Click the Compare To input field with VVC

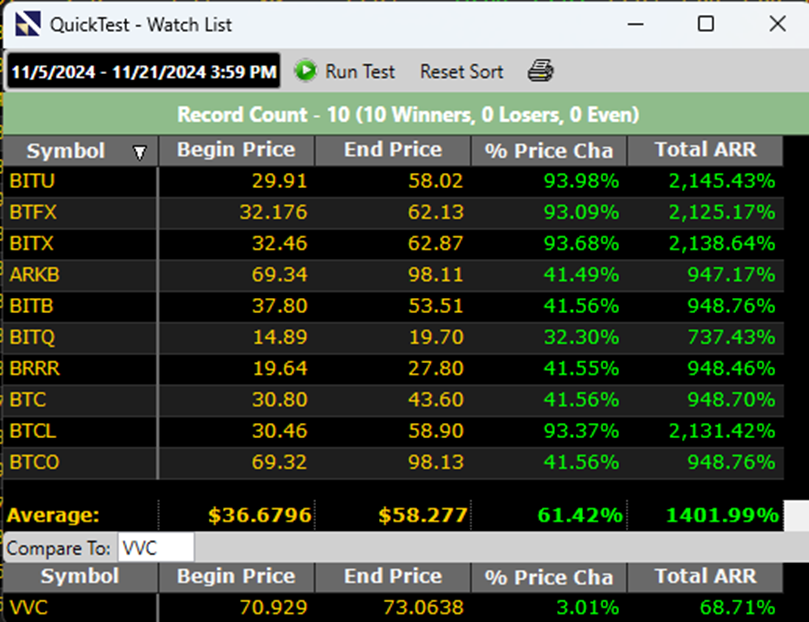155,547
